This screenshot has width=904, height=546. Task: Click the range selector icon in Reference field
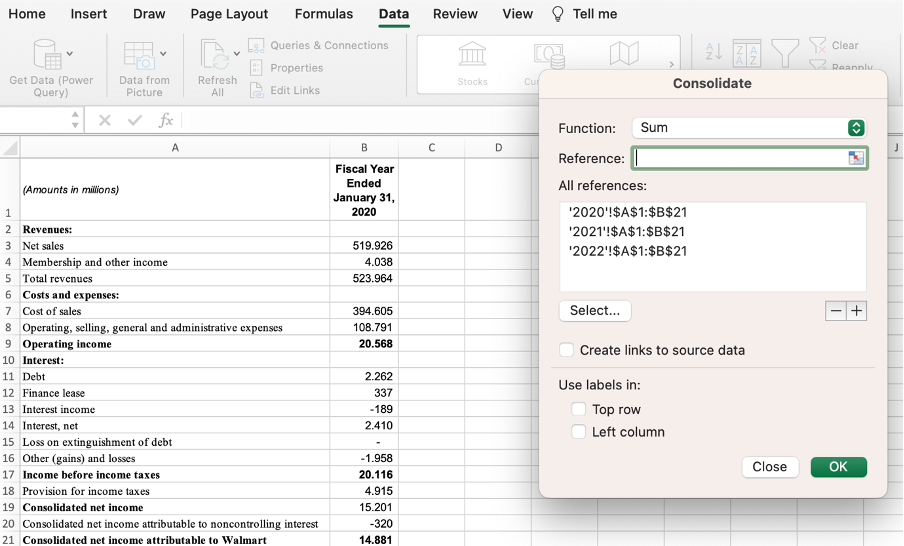tap(856, 158)
